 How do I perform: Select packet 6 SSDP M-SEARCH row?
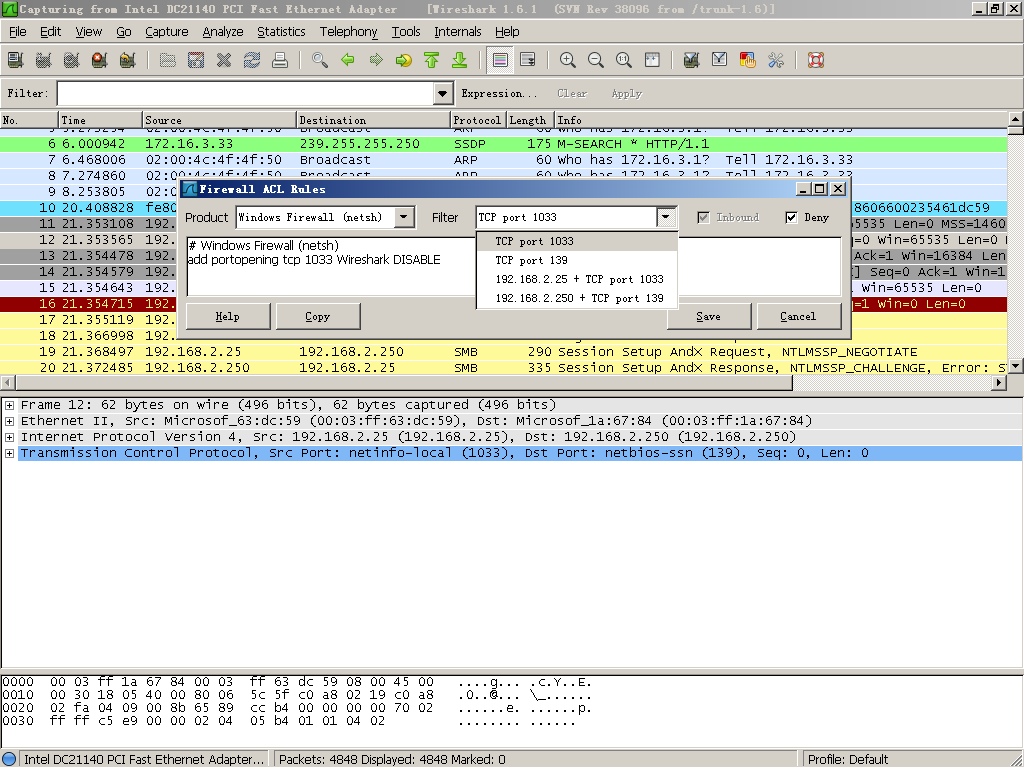coord(503,144)
